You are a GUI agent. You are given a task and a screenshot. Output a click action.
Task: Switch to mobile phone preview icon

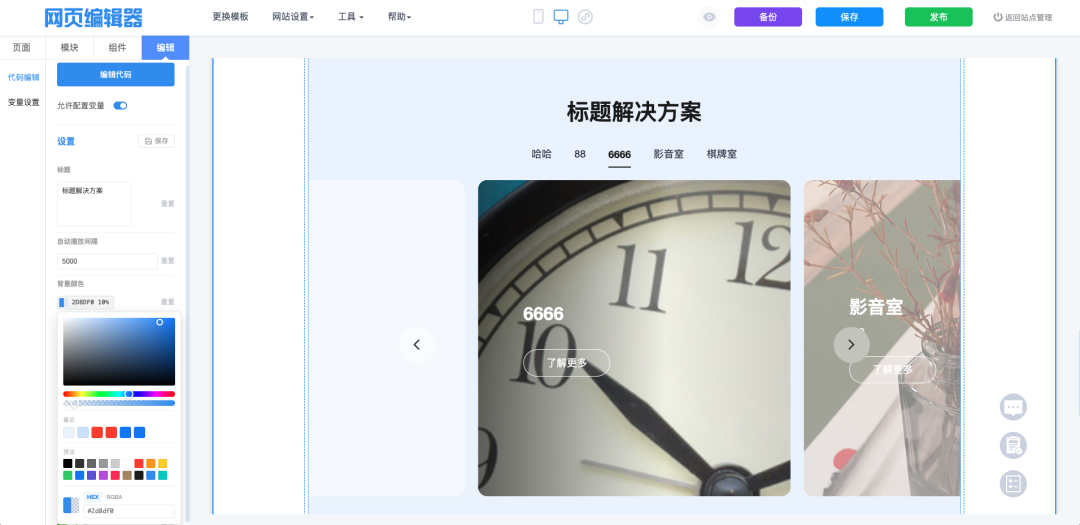pos(539,17)
